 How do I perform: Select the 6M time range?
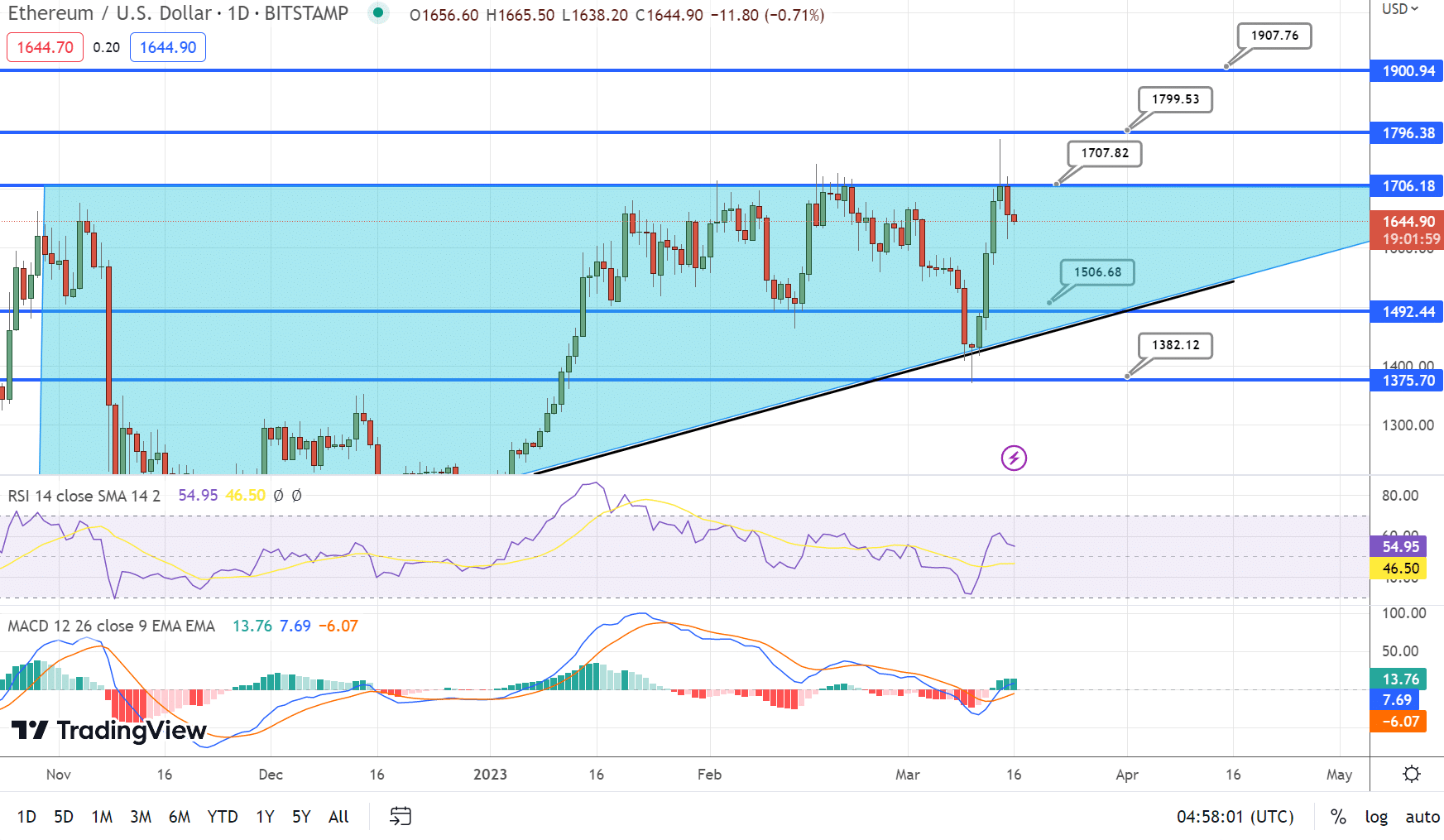[180, 817]
